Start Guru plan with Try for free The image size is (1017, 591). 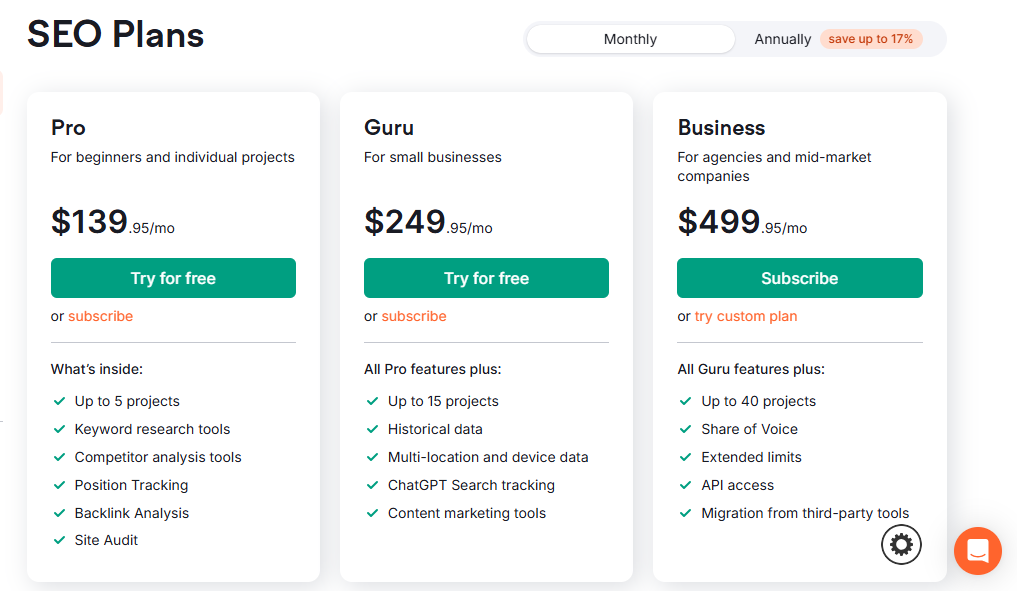tap(486, 278)
